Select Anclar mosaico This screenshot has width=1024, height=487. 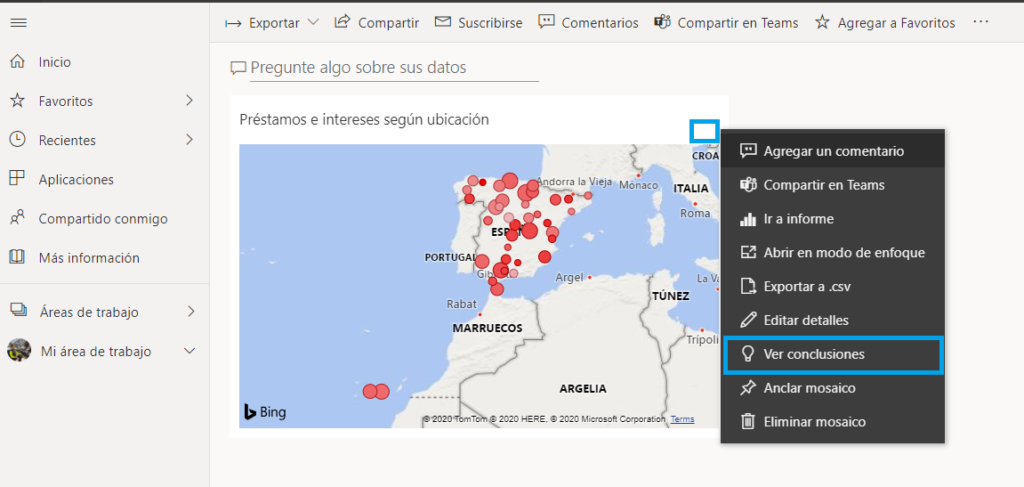833,388
